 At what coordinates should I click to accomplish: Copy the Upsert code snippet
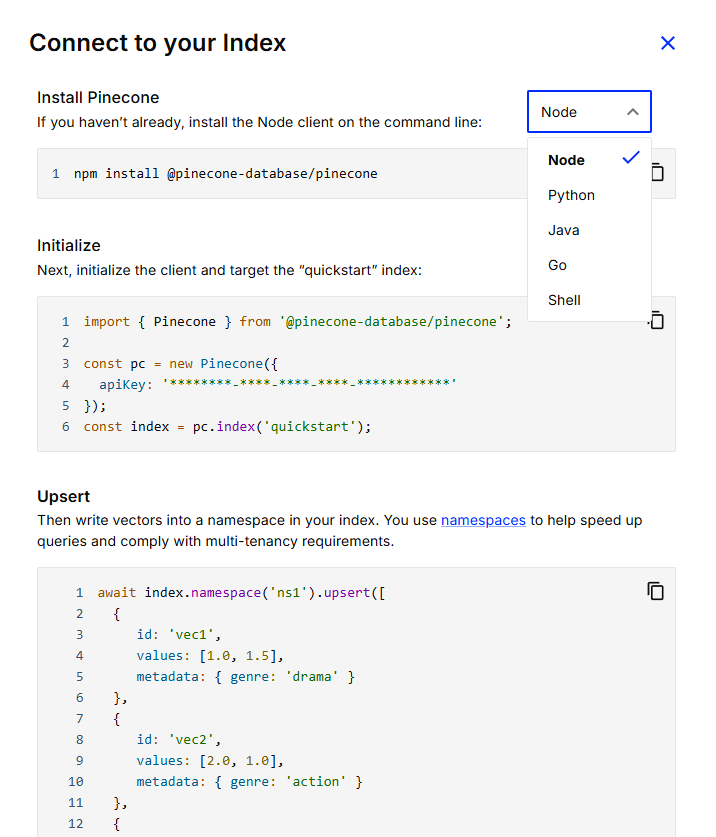click(x=656, y=591)
